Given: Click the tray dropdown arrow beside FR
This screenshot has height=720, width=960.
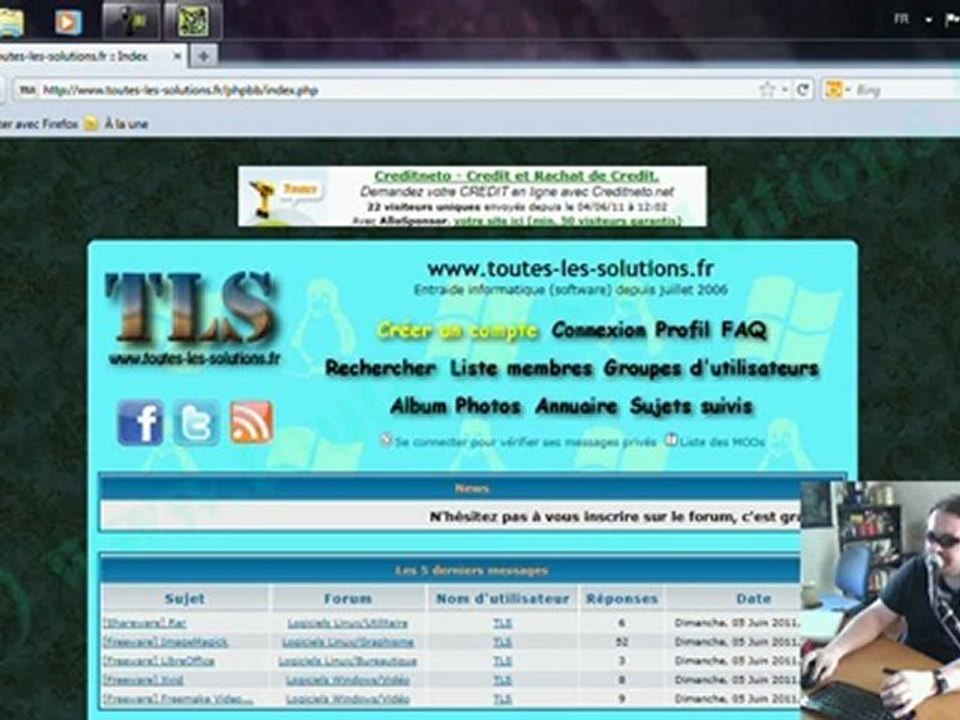Looking at the screenshot, I should pyautogui.click(x=928, y=20).
